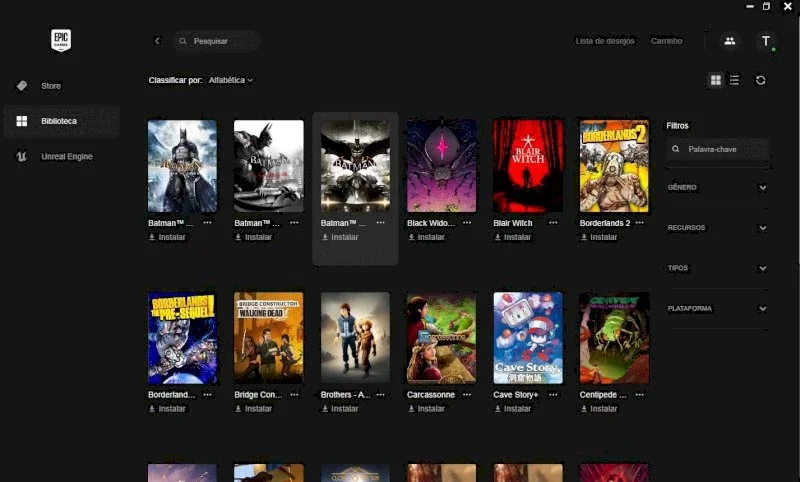Click the Cave Story+ title text
The height and width of the screenshot is (482, 800).
click(x=515, y=395)
